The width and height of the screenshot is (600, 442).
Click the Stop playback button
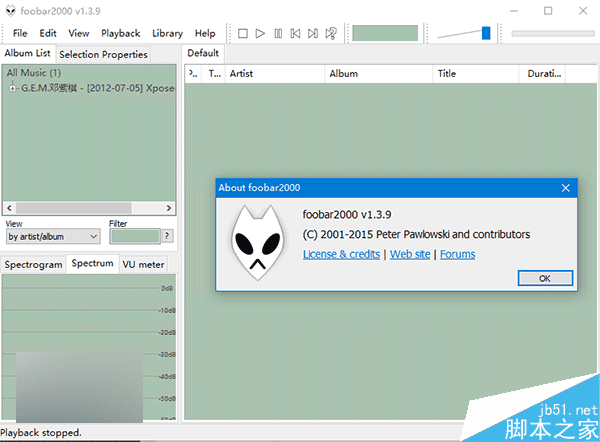[243, 34]
